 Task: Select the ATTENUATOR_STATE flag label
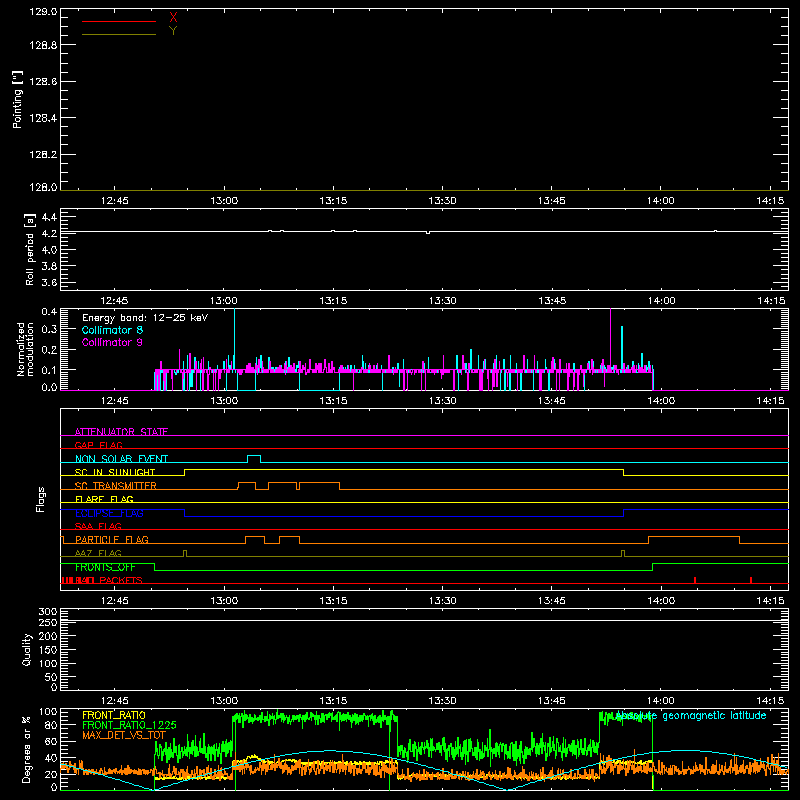click(x=121, y=432)
